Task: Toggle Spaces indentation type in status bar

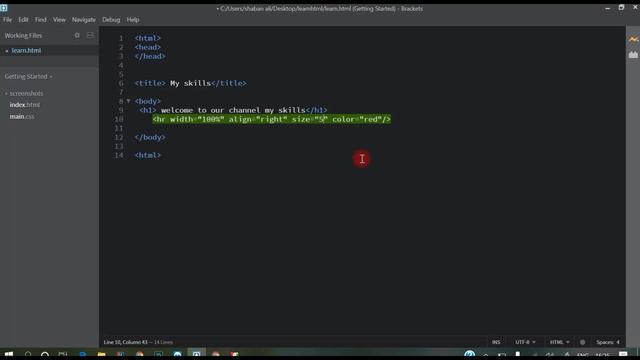Action: point(604,342)
